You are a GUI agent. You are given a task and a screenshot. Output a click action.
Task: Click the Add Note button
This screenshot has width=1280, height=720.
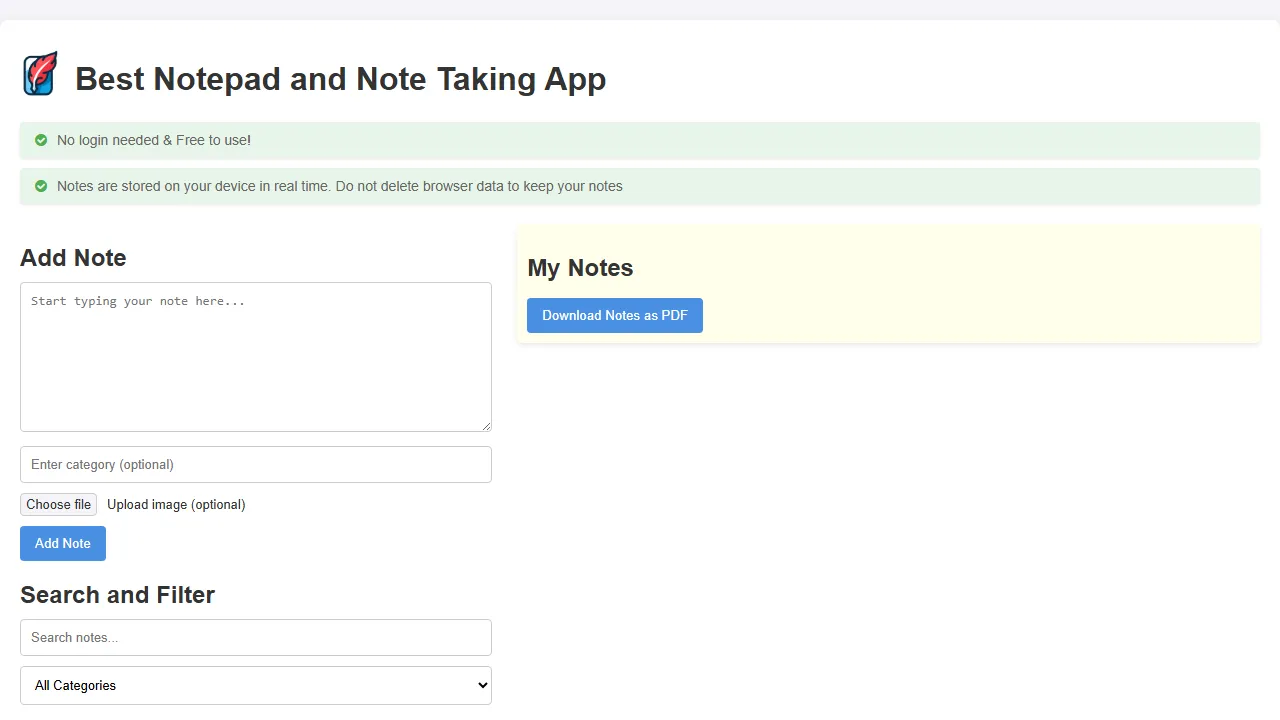62,543
